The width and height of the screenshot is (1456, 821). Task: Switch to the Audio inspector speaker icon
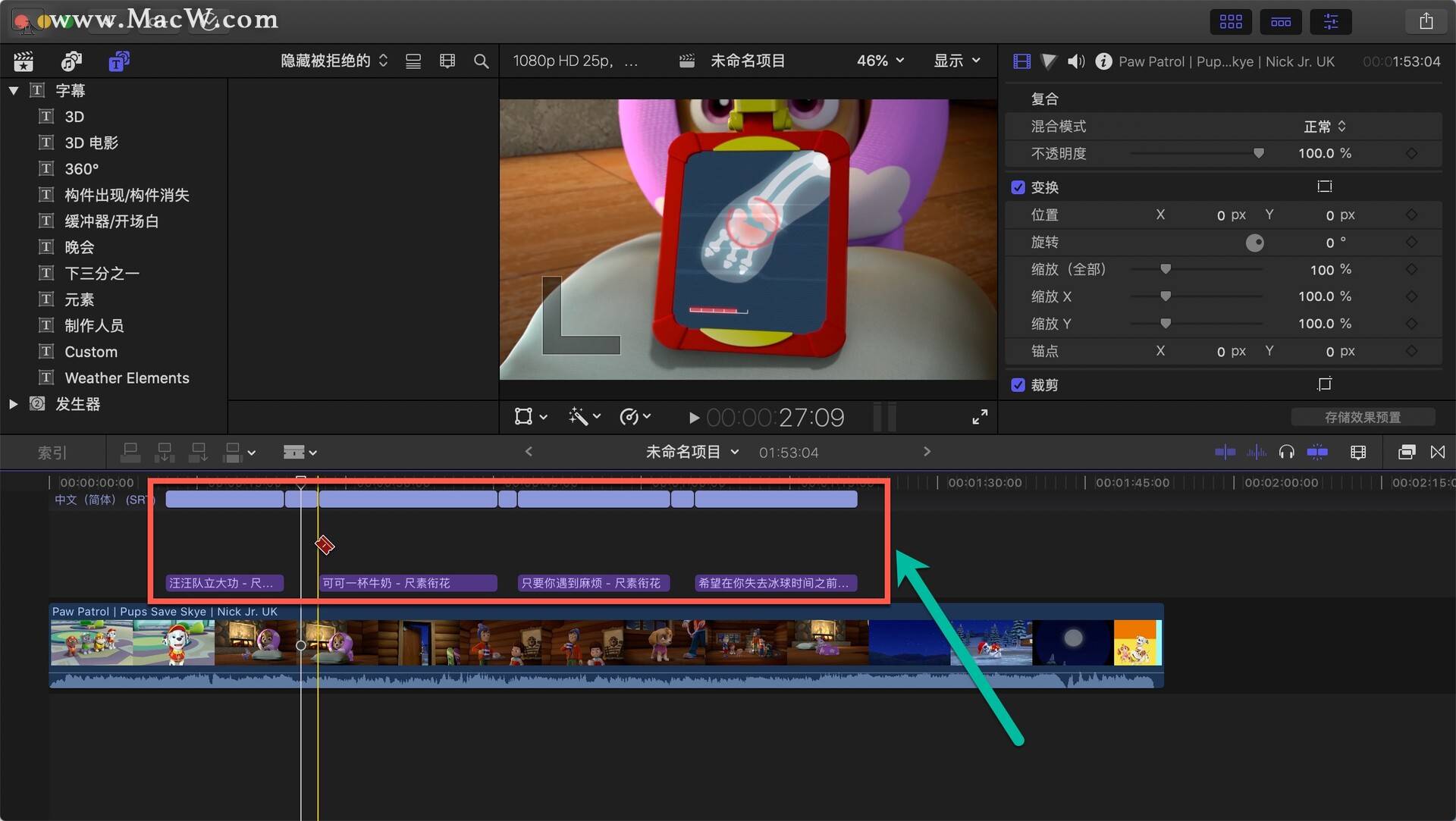click(x=1075, y=61)
